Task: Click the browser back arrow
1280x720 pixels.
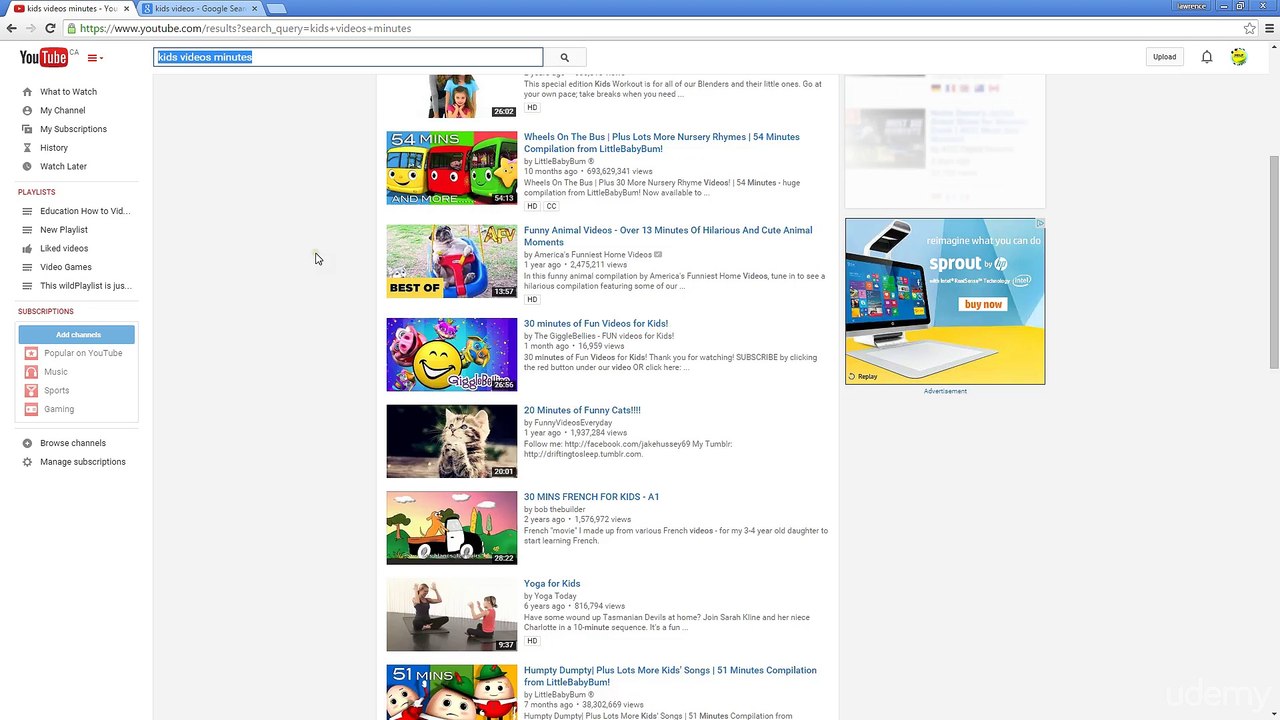Action: pyautogui.click(x=12, y=28)
